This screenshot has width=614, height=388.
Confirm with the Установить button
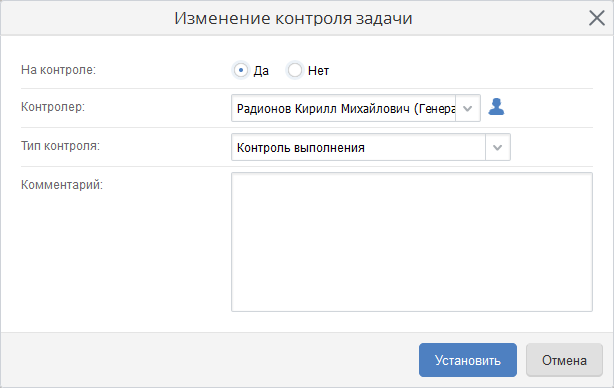(x=468, y=360)
